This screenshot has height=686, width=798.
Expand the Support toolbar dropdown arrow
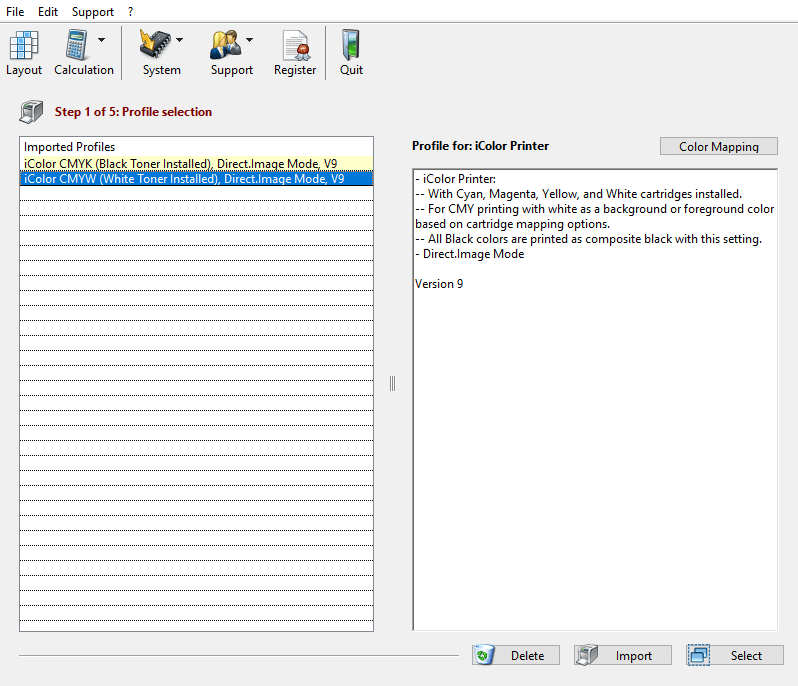249,40
